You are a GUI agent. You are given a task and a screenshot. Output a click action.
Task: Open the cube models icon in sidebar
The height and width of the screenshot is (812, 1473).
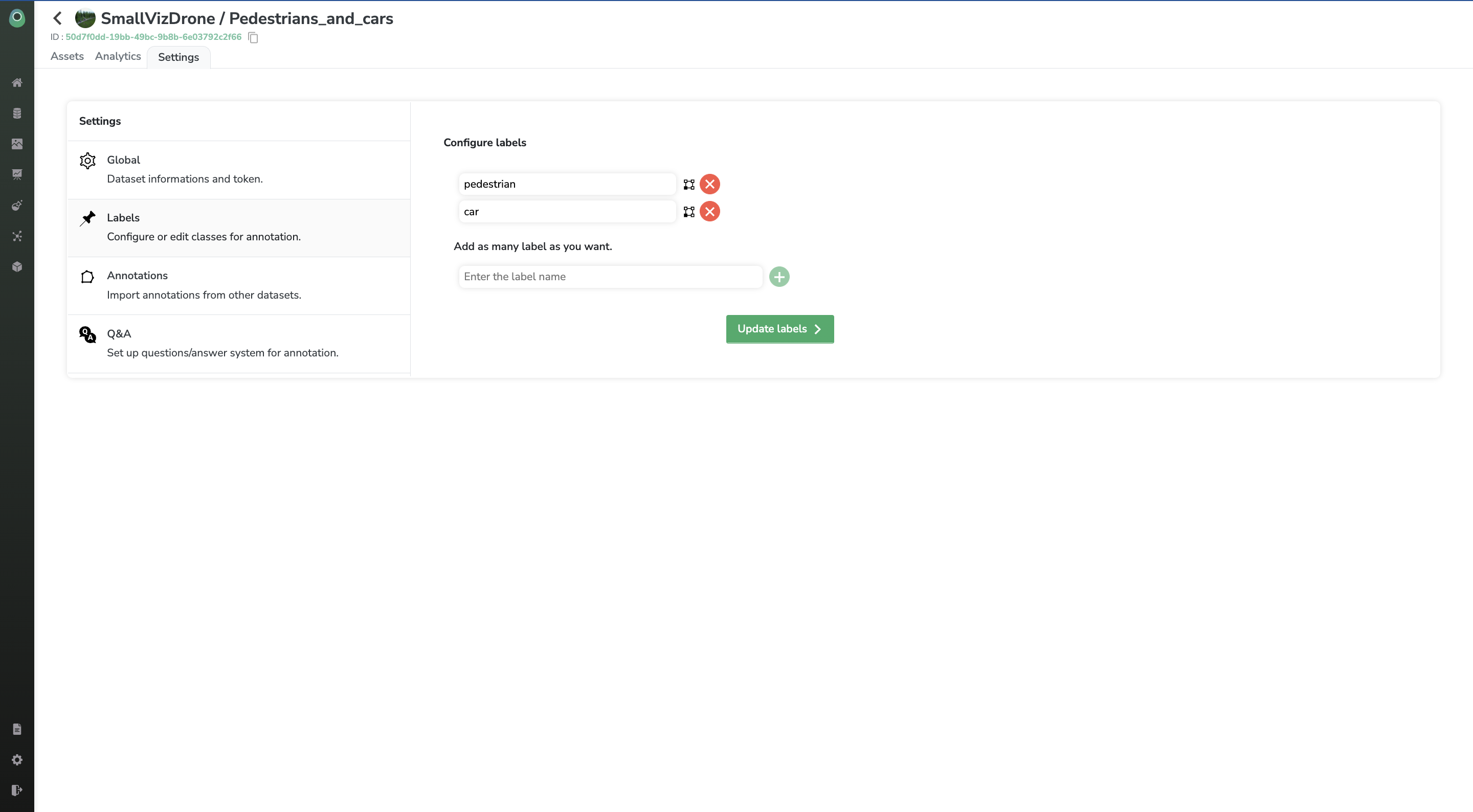pos(17,266)
